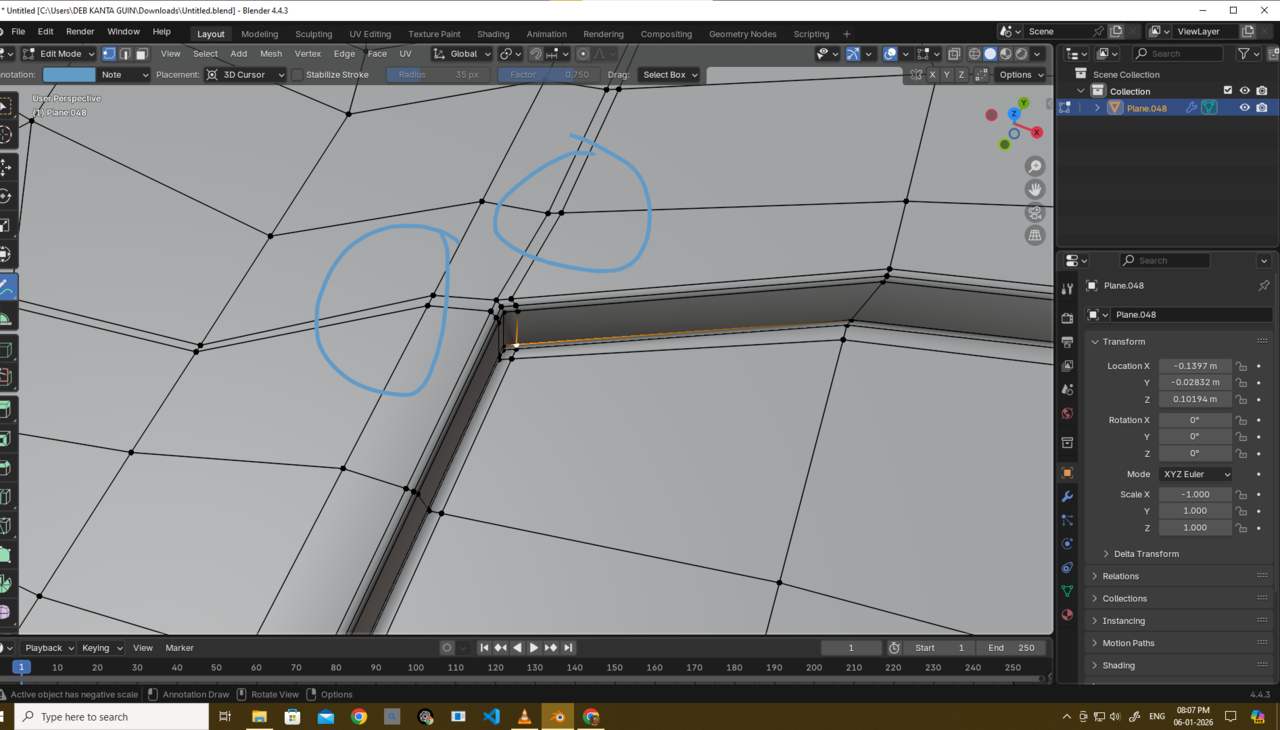Image resolution: width=1280 pixels, height=730 pixels.
Task: Open the Scene properties tab
Action: 1067,390
